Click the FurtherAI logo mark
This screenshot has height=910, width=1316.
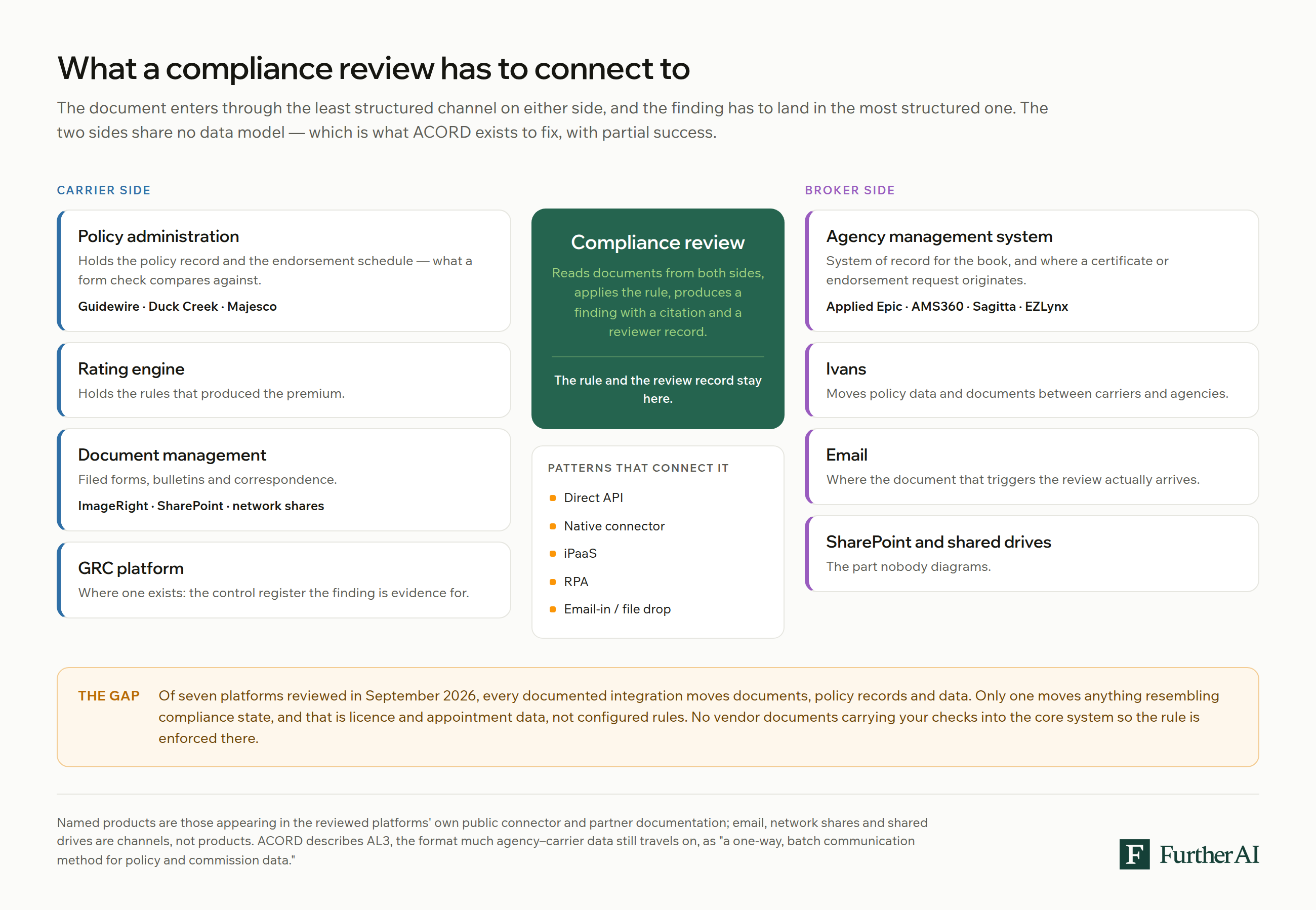[1134, 854]
